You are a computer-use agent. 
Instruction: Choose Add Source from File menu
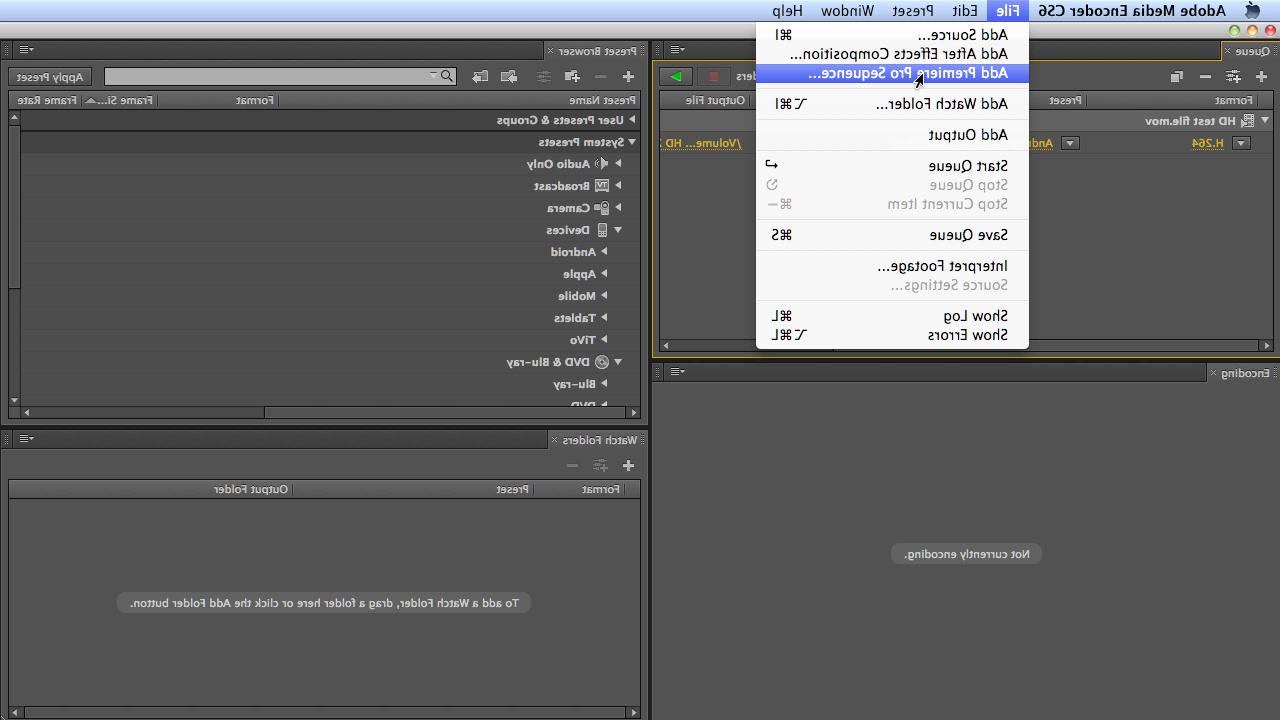[x=892, y=35]
